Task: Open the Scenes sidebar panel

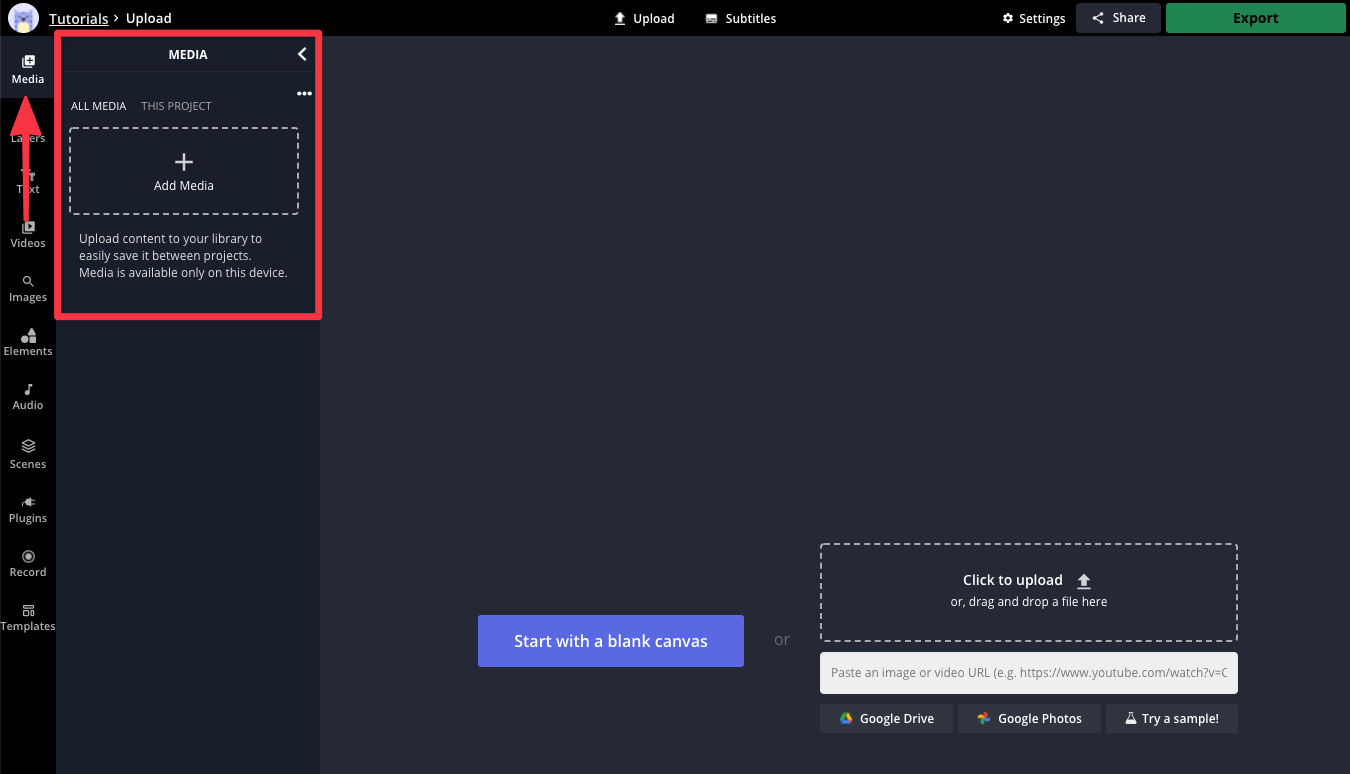Action: [28, 454]
